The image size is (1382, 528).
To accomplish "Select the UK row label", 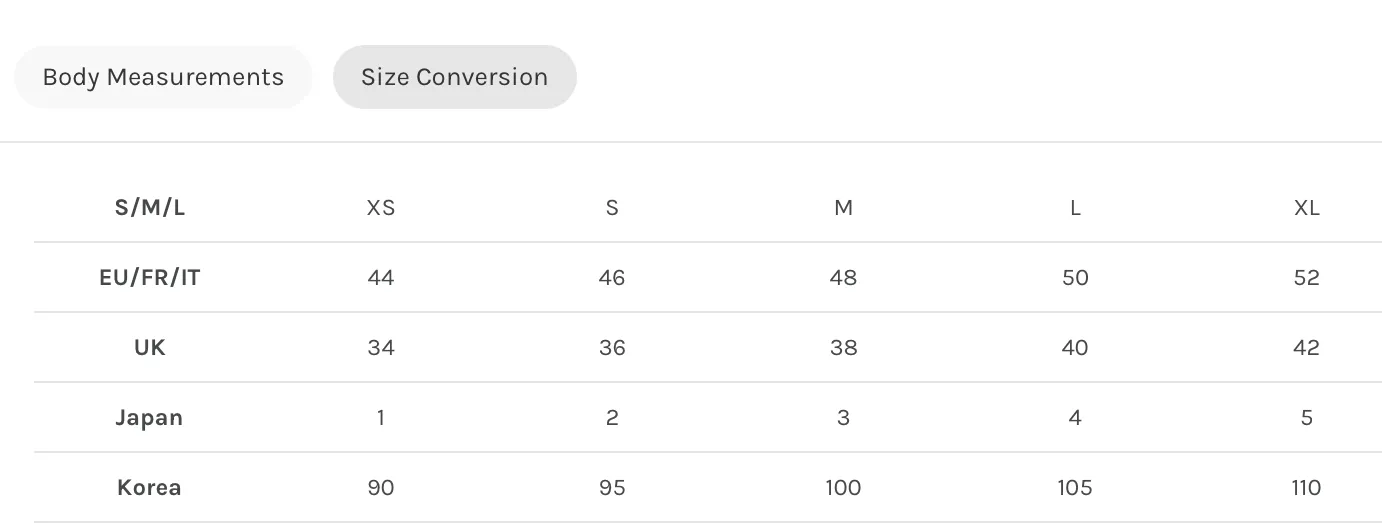I will 150,348.
